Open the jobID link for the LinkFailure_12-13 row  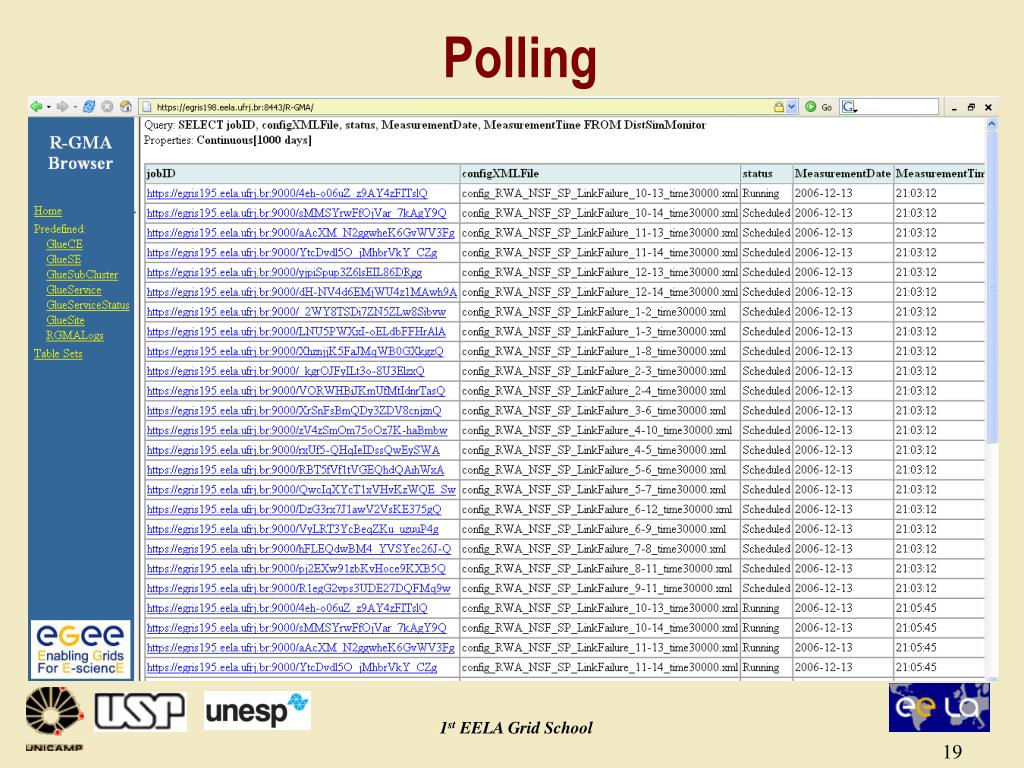point(284,272)
